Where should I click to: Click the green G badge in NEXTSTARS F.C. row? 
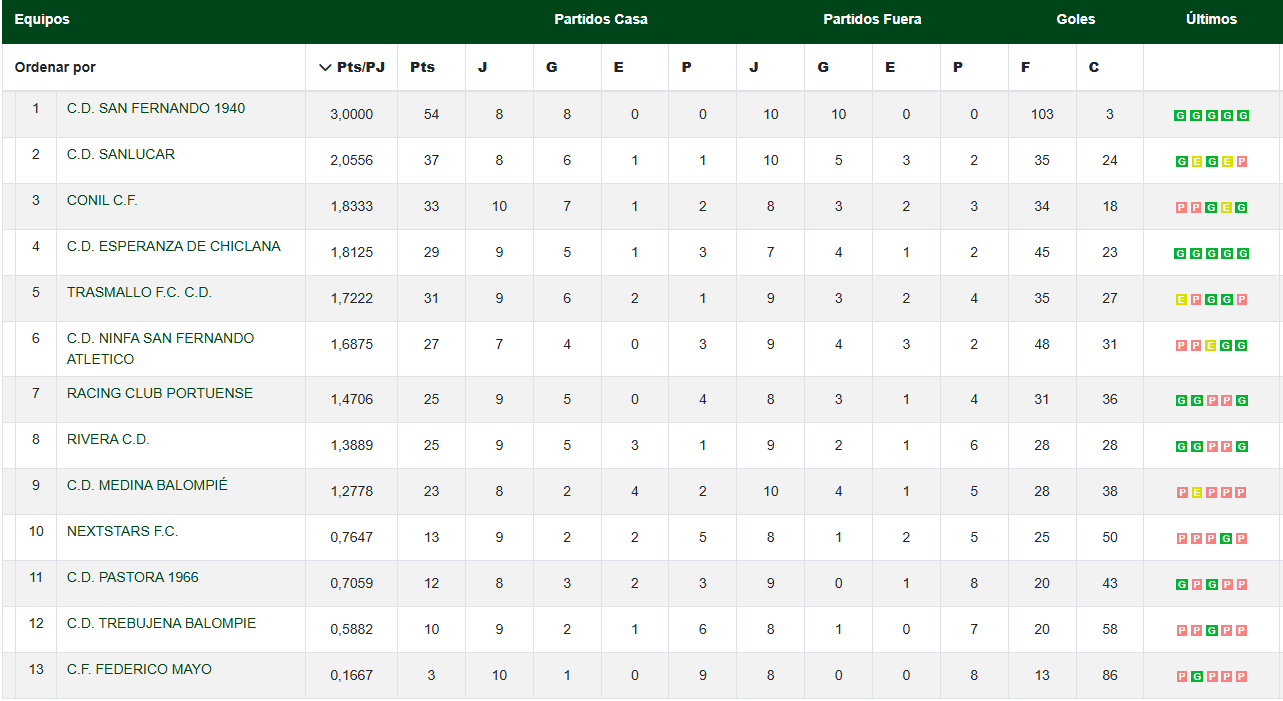tap(1227, 538)
